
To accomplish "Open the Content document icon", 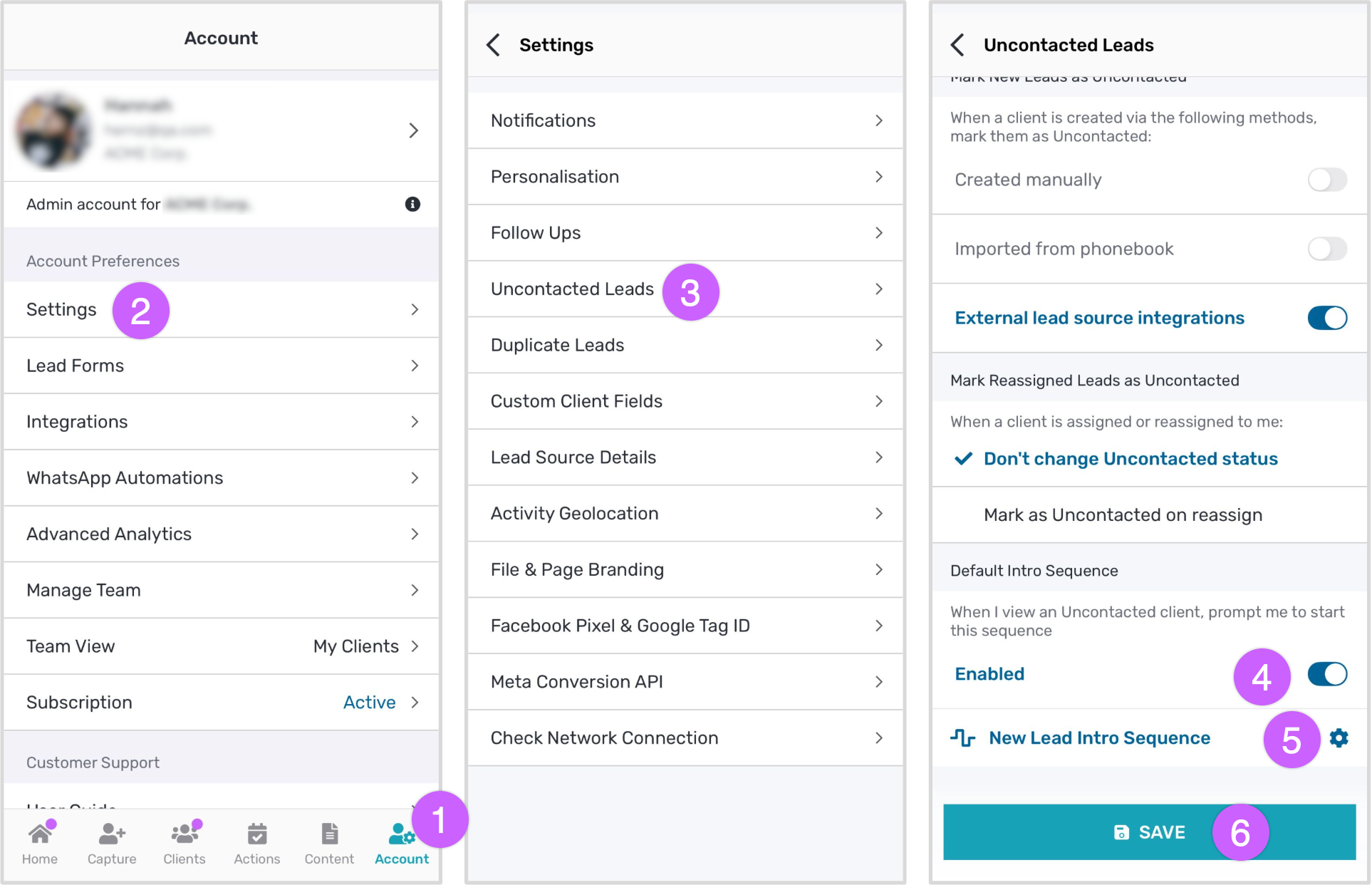I will coord(329,833).
